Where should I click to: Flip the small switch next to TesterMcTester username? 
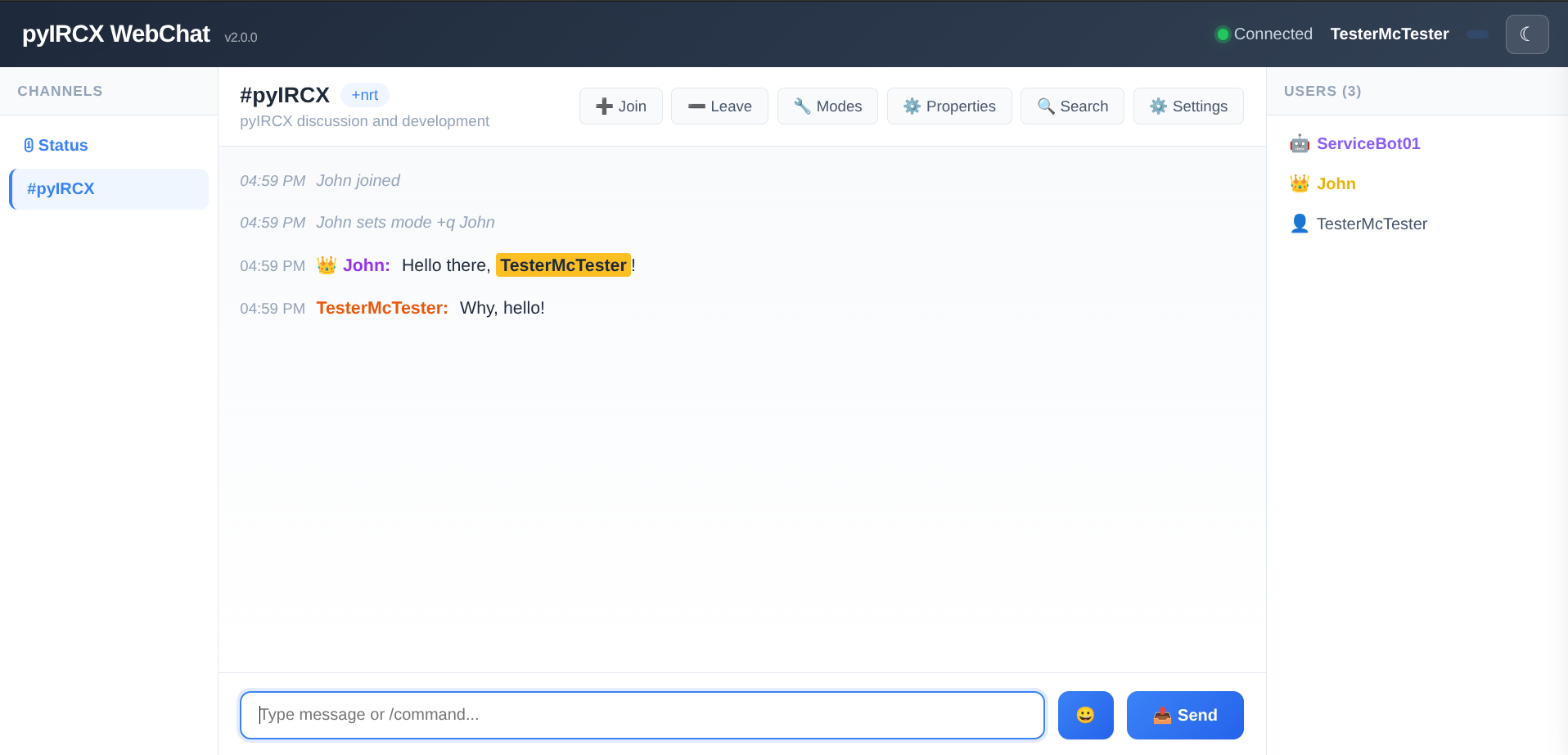pos(1478,35)
